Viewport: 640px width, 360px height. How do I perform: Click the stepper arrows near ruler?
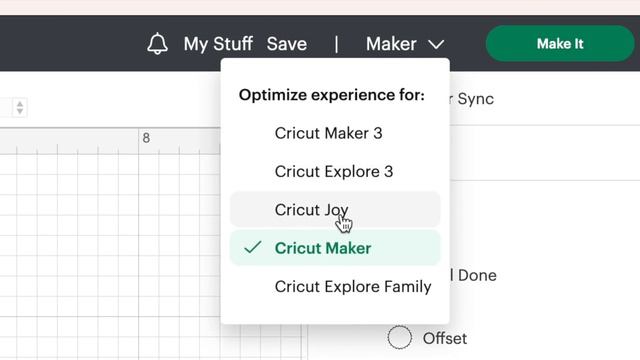coord(20,108)
